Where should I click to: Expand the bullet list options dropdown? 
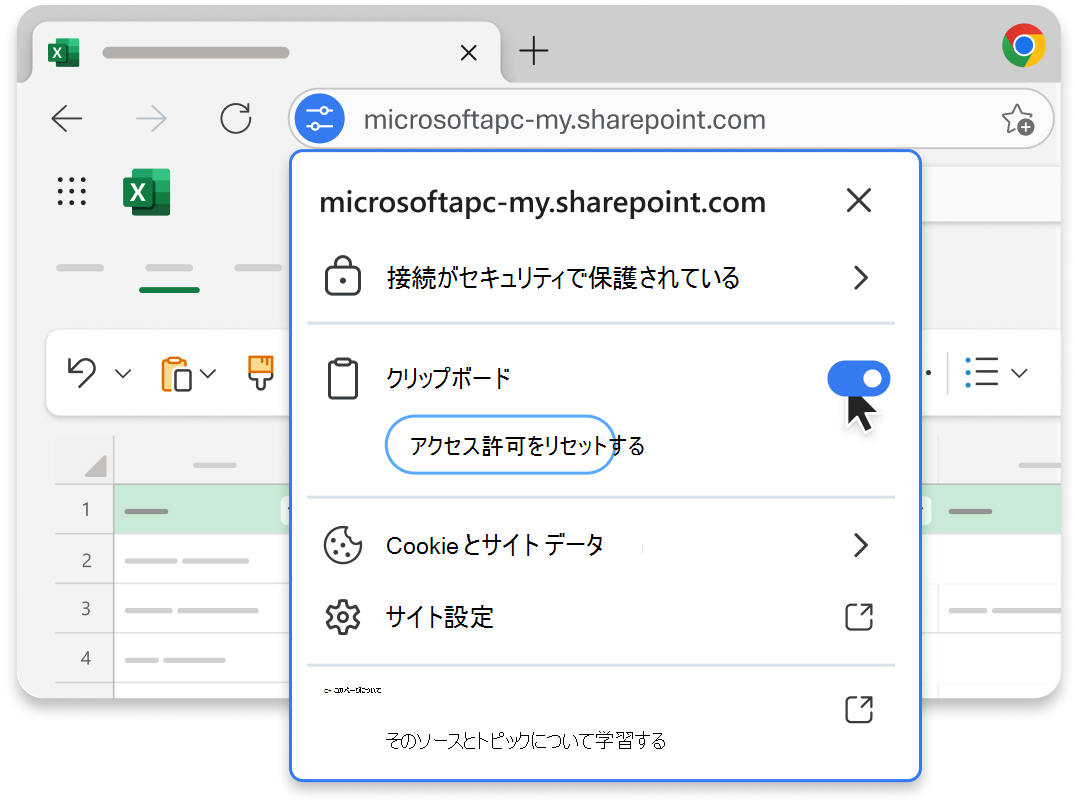(x=1020, y=372)
